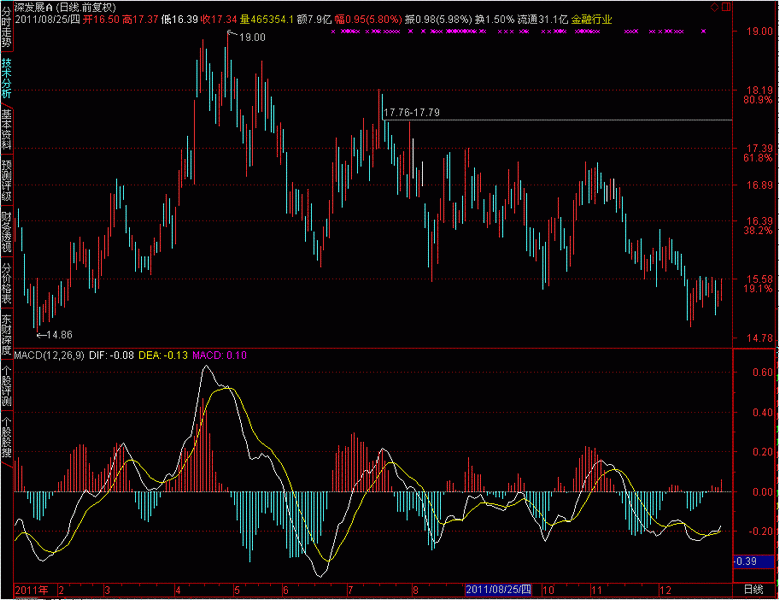
Task: Switch to the 技术分析 sidebar tab
Action: pyautogui.click(x=6, y=79)
